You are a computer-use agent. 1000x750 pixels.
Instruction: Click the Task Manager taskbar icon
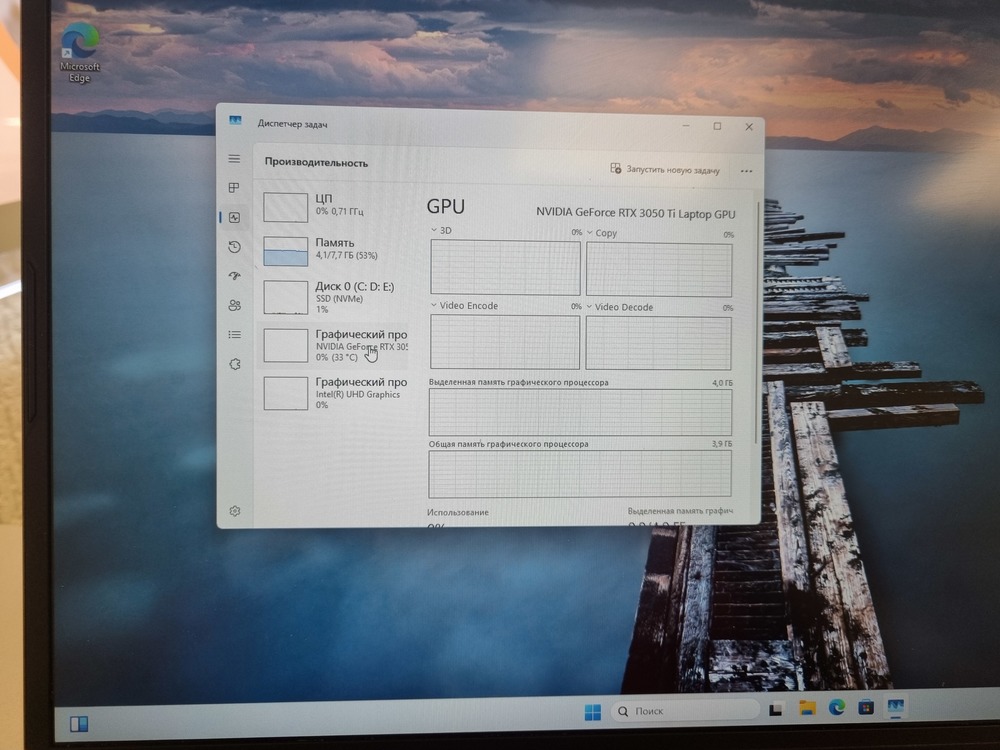(x=895, y=706)
